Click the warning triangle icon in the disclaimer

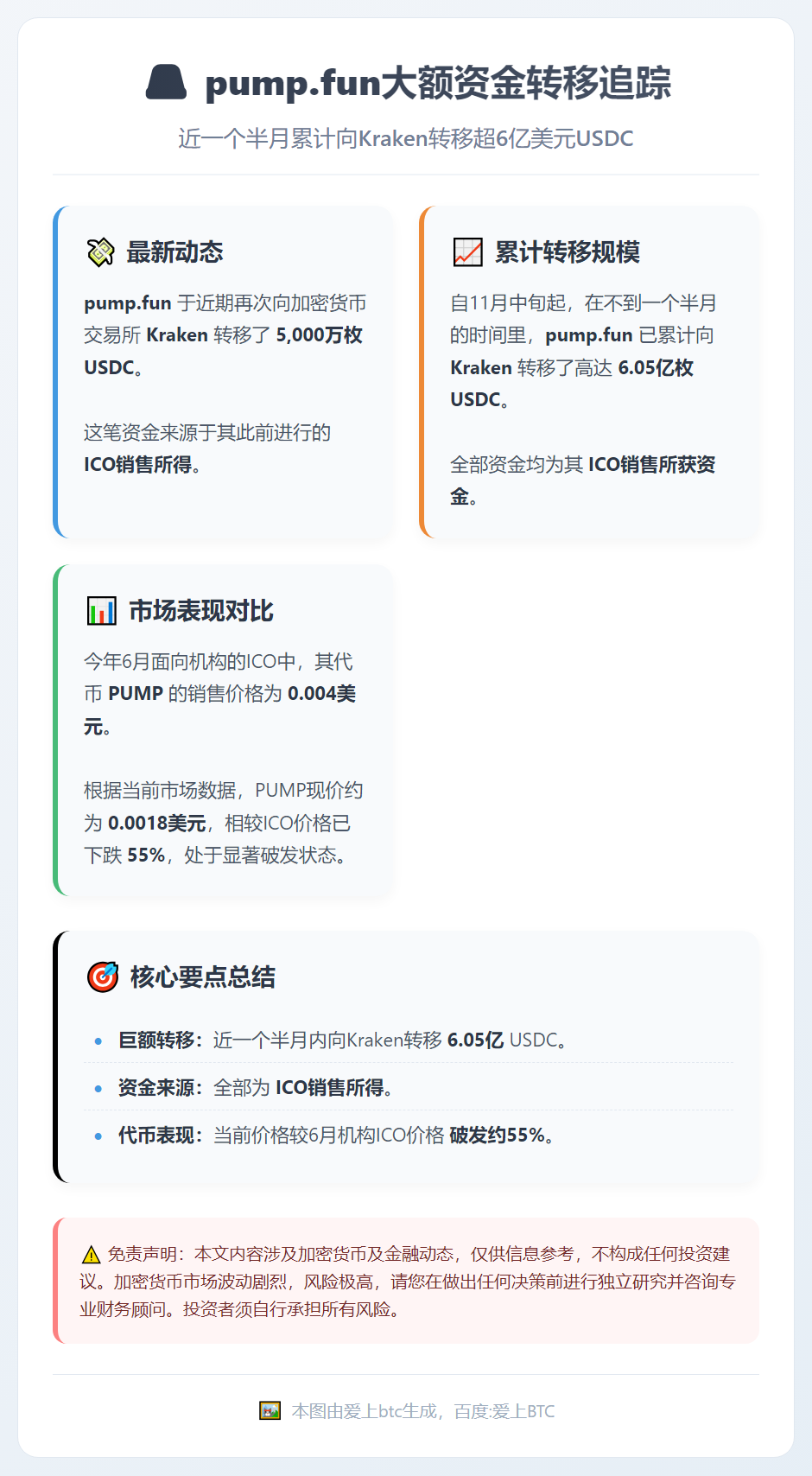92,1255
